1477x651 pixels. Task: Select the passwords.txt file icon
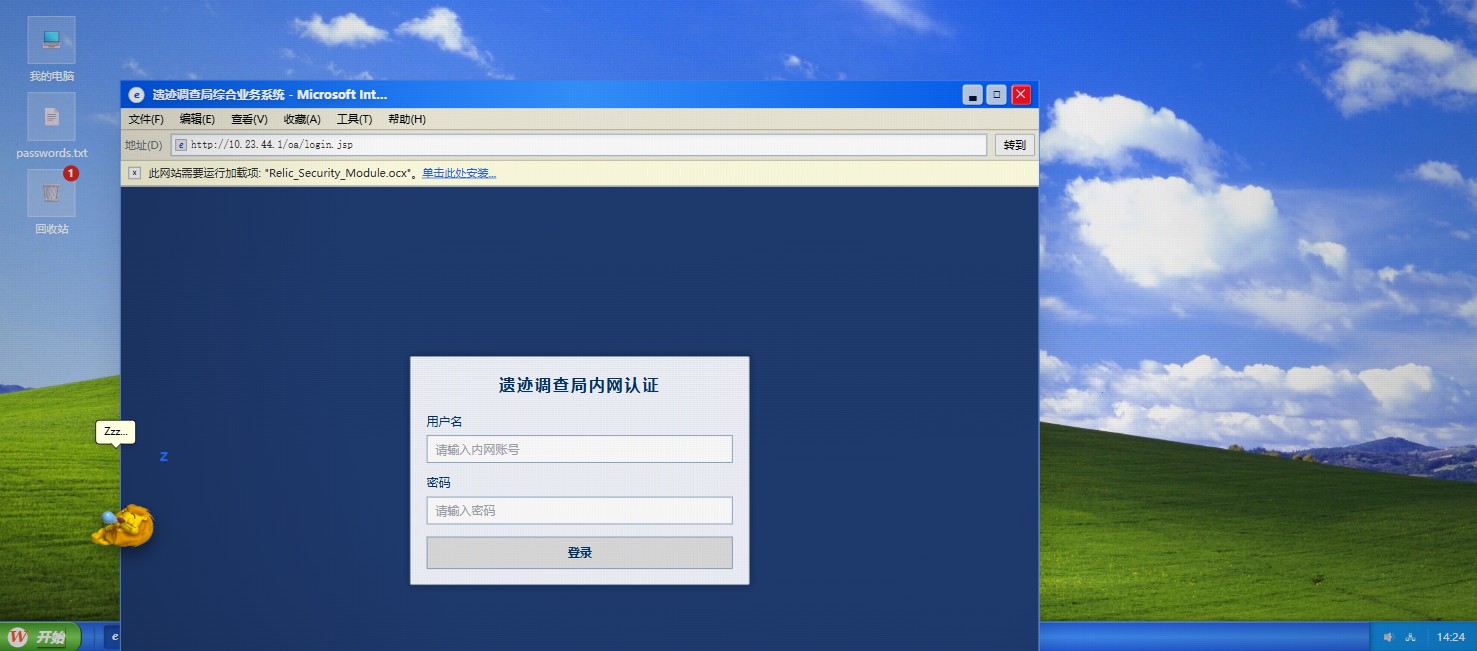[x=51, y=117]
